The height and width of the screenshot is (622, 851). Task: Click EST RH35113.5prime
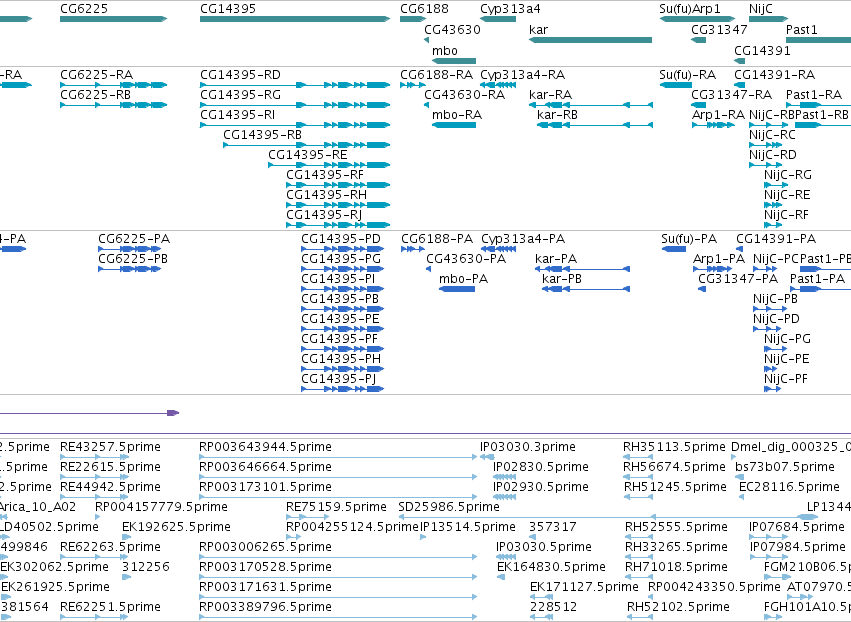(x=675, y=447)
